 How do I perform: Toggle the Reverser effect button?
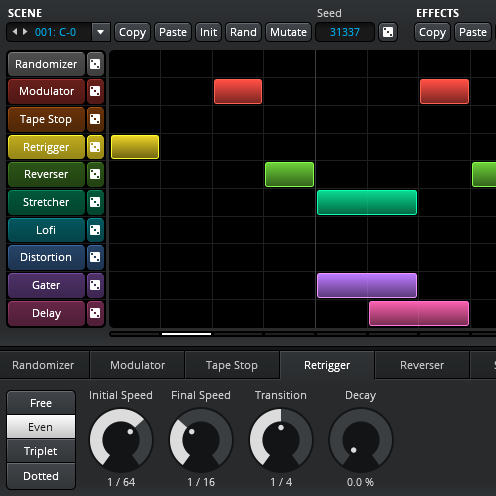(x=46, y=174)
